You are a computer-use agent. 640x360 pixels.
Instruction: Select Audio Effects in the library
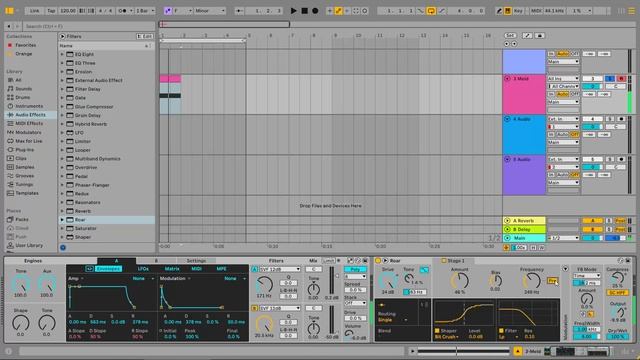(x=31, y=115)
